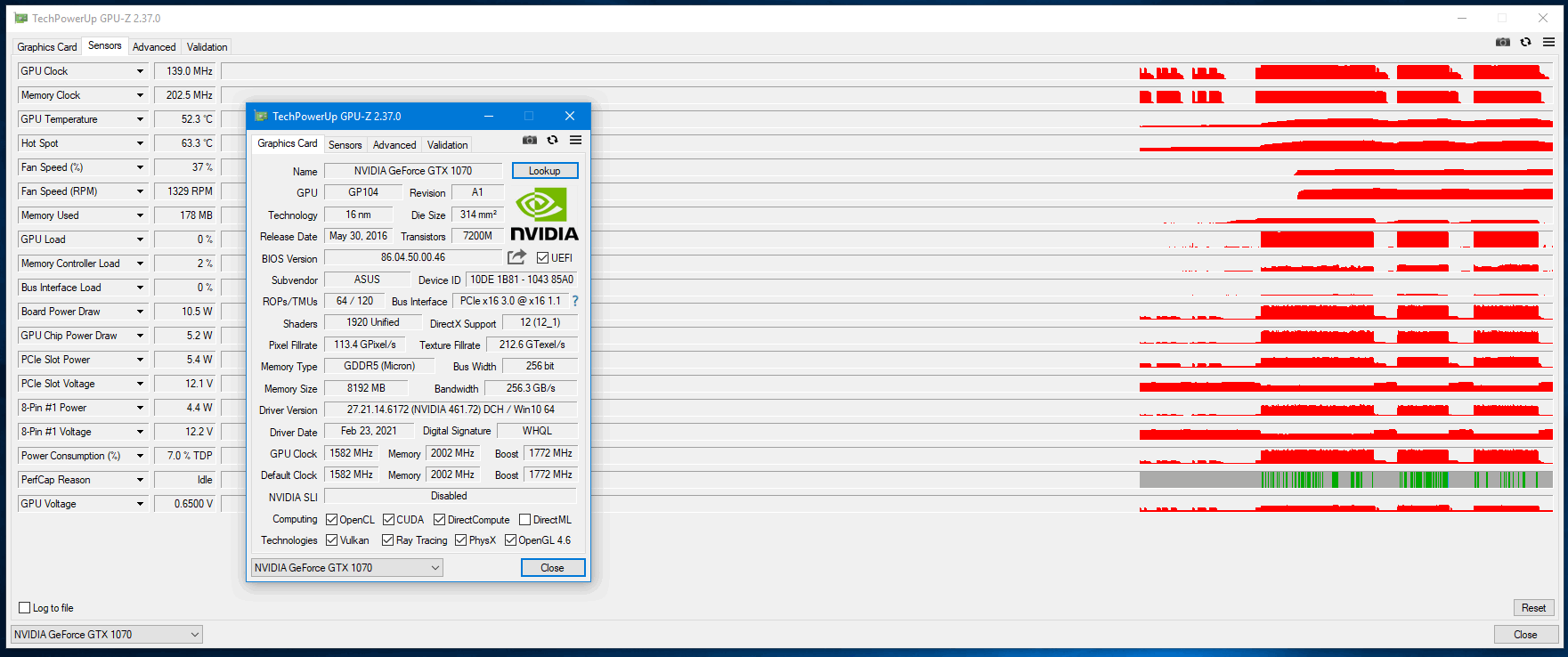Enable Log to file checkbox
Viewport: 1568px width, 657px height.
tap(25, 608)
